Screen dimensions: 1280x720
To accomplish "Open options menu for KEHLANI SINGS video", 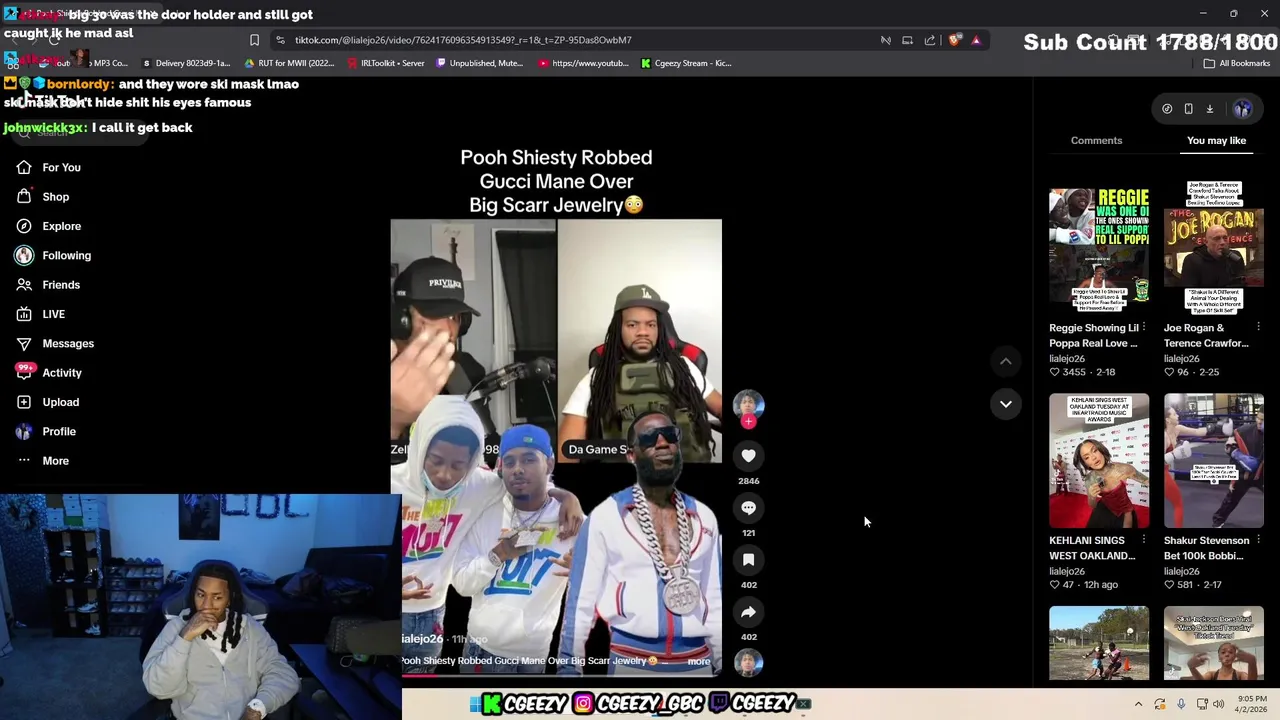I will [1144, 540].
